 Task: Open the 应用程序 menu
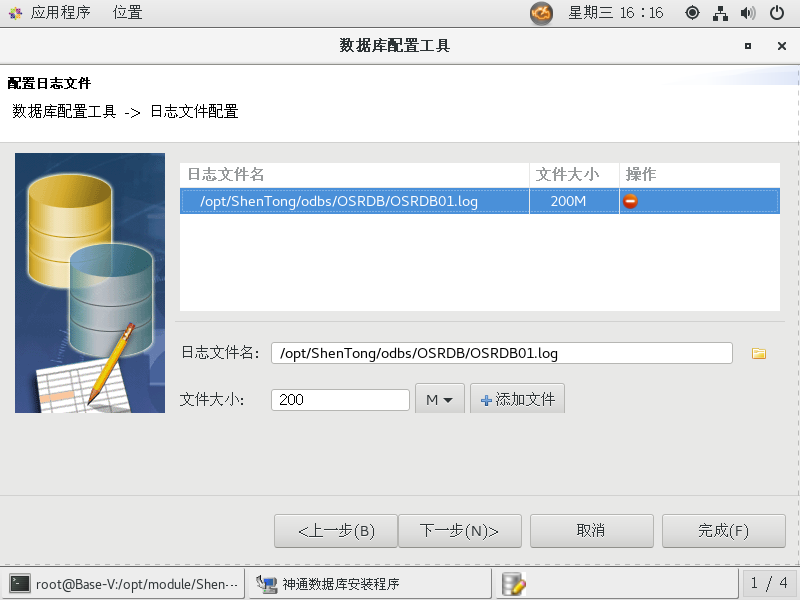click(50, 13)
